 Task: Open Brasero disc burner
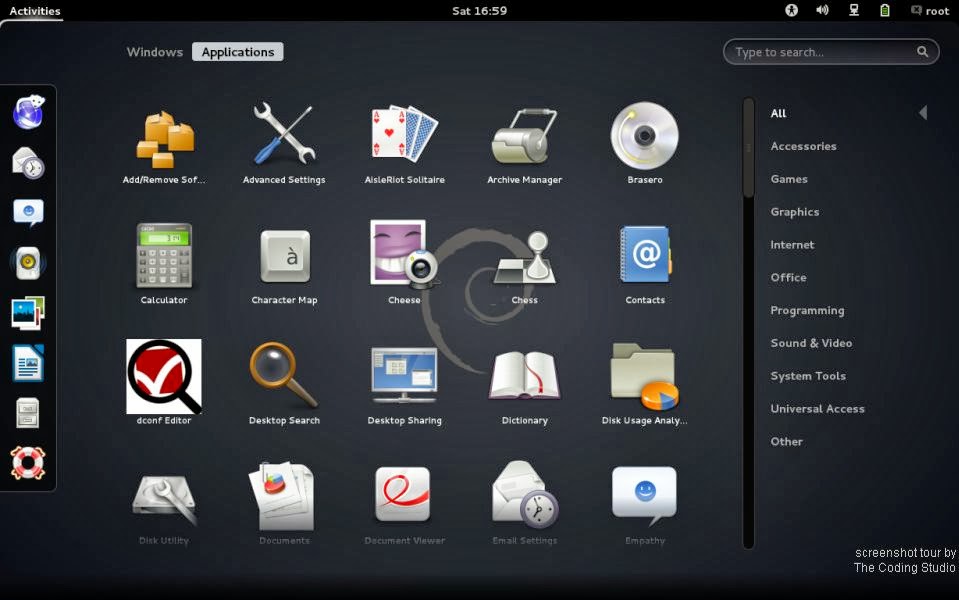tap(645, 144)
